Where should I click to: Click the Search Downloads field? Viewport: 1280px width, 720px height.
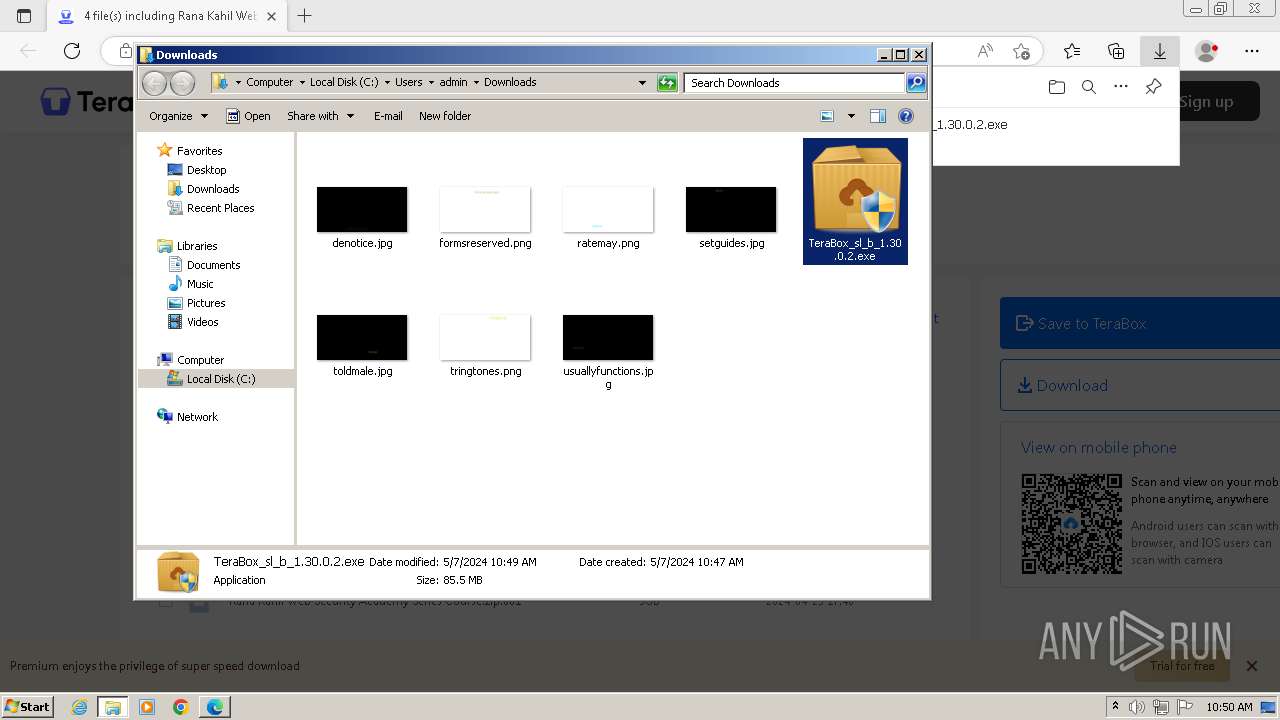pos(795,83)
